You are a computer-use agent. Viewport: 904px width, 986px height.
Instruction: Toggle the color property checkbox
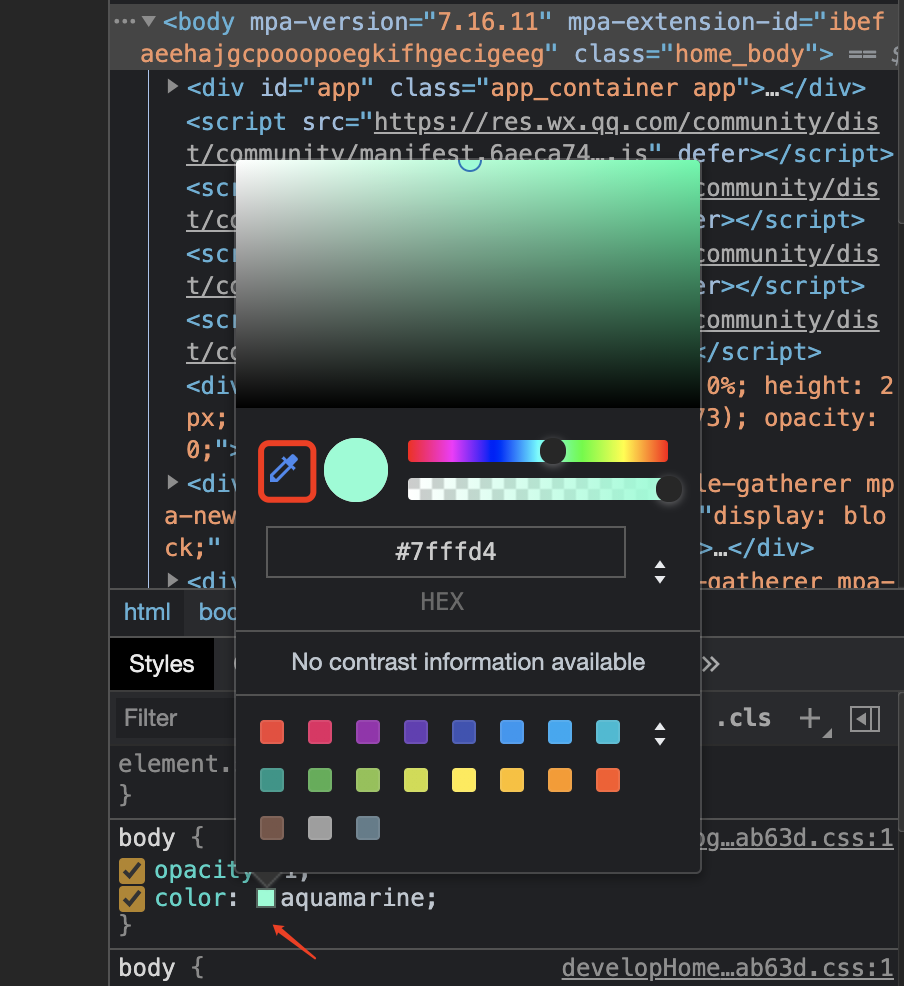tap(131, 899)
